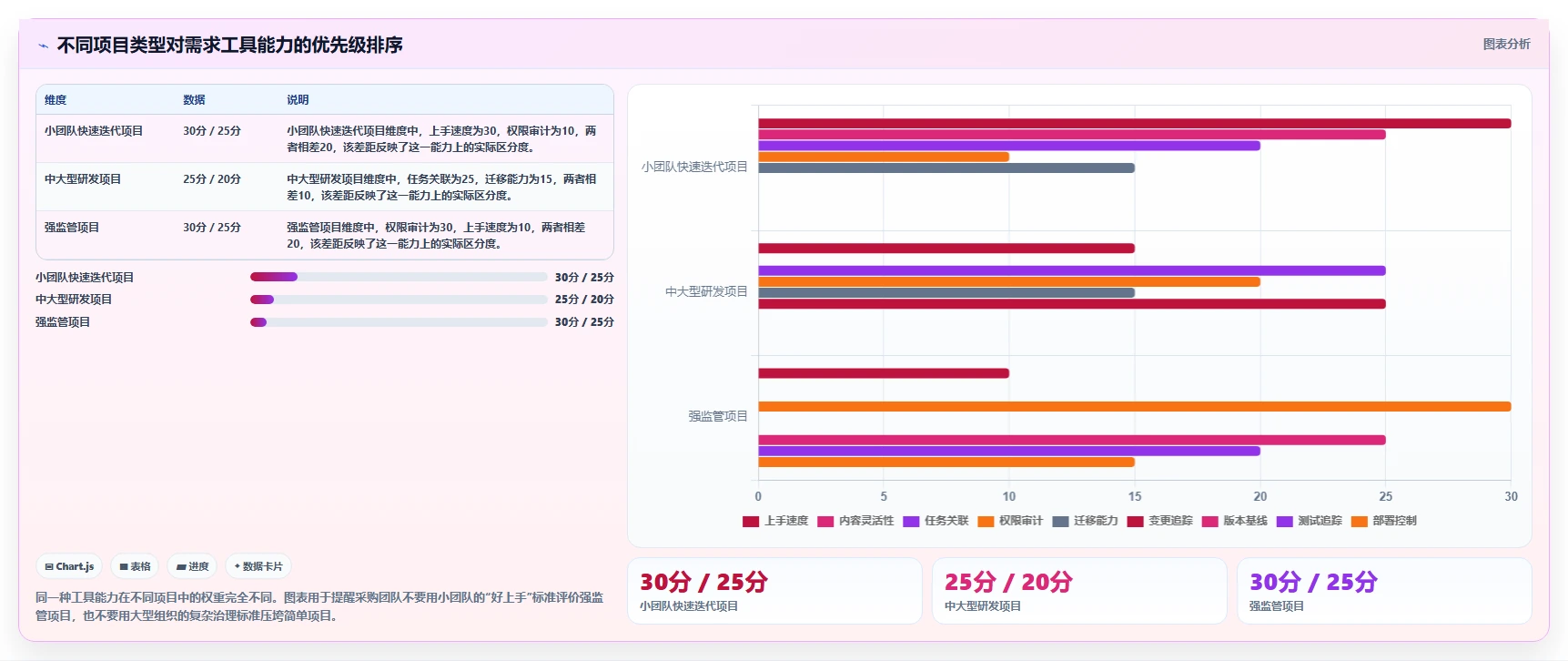
Task: Click the 强监管项目 chart axis label
Action: pos(718,417)
